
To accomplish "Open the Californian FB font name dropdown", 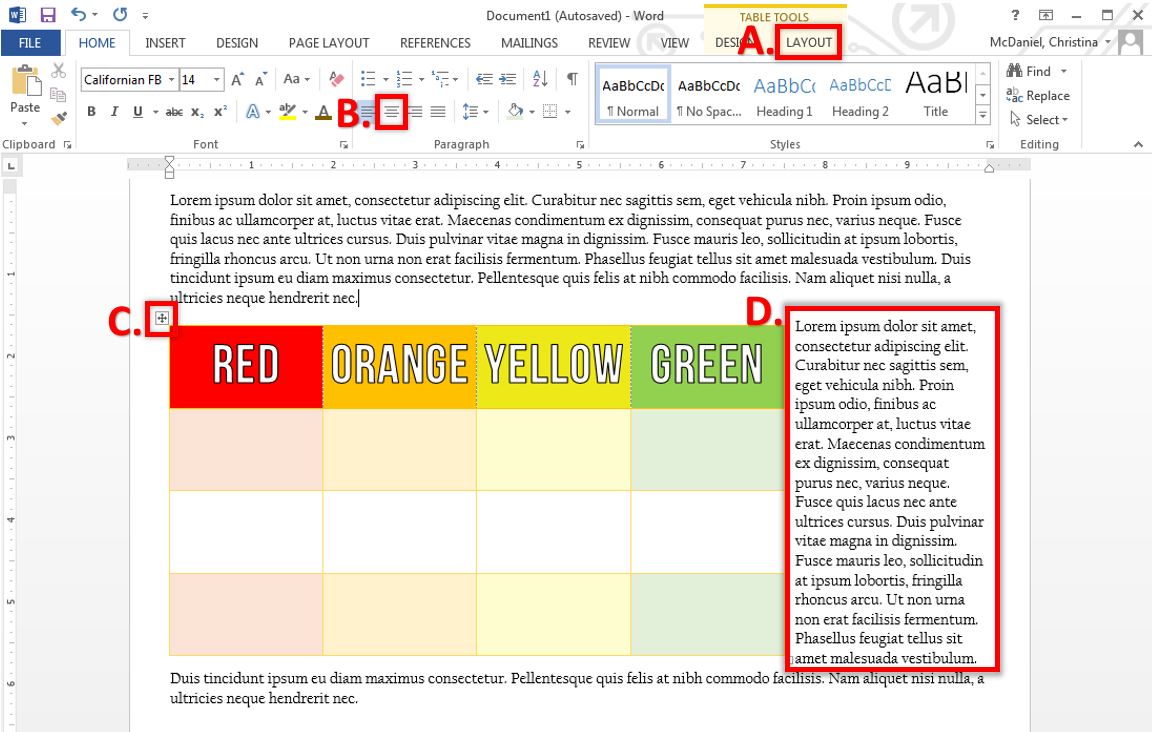I will pos(172,80).
